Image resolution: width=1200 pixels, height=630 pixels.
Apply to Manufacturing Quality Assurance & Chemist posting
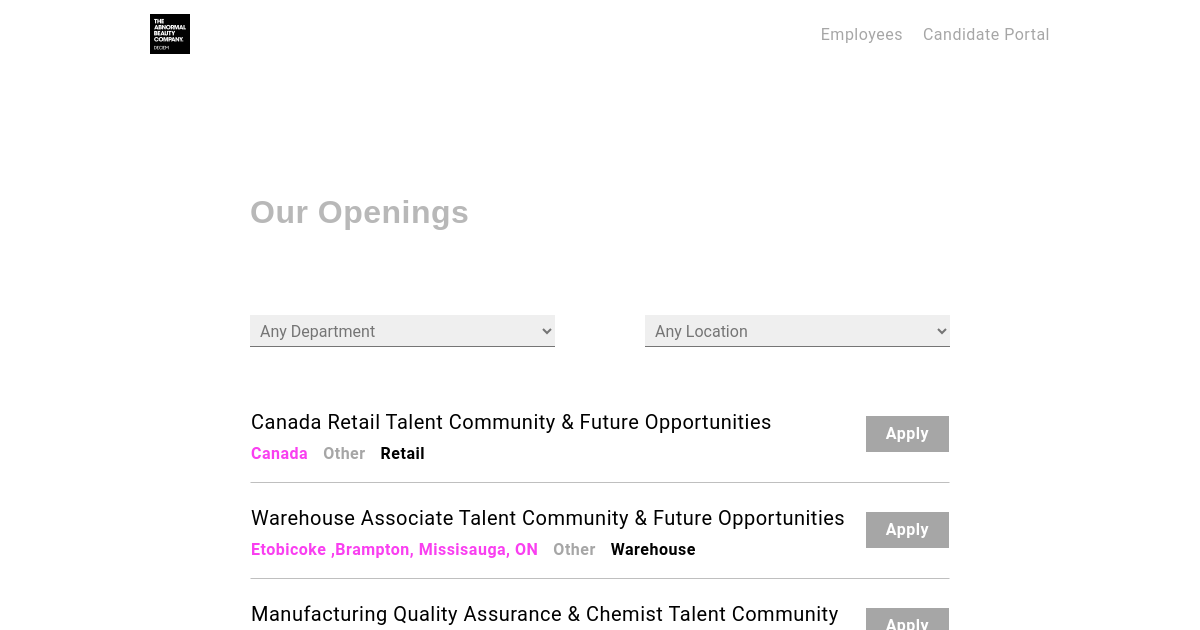click(907, 621)
